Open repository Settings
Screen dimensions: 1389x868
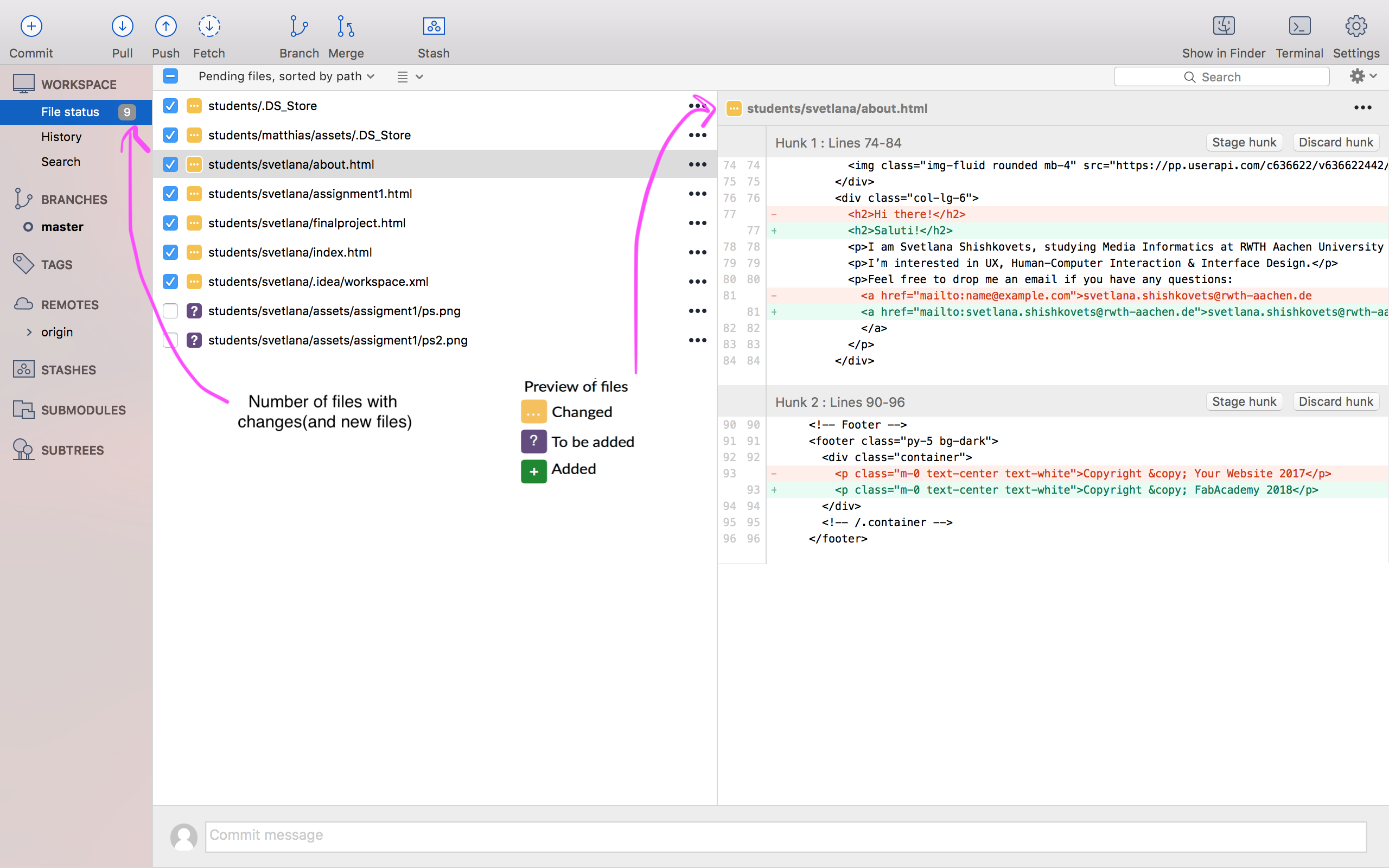pyautogui.click(x=1356, y=26)
